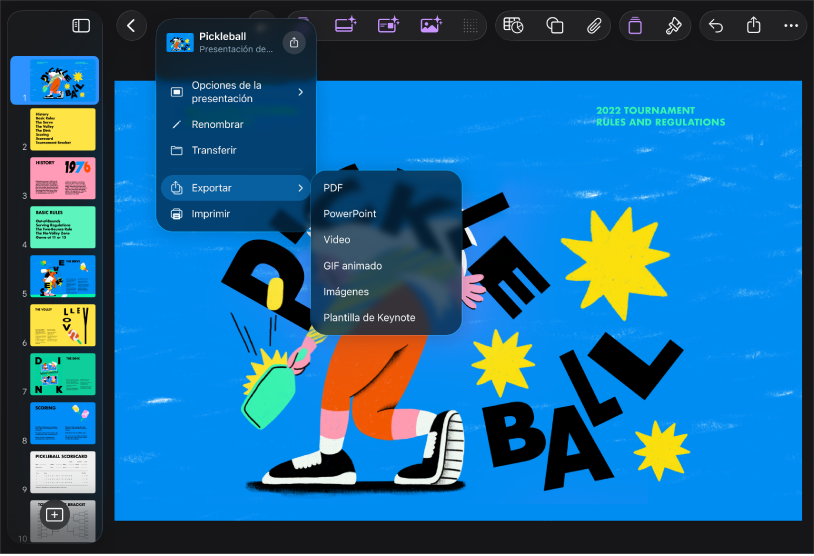Image resolution: width=814 pixels, height=556 pixels.
Task: Open Opciones de la presentación
Action: (x=236, y=92)
